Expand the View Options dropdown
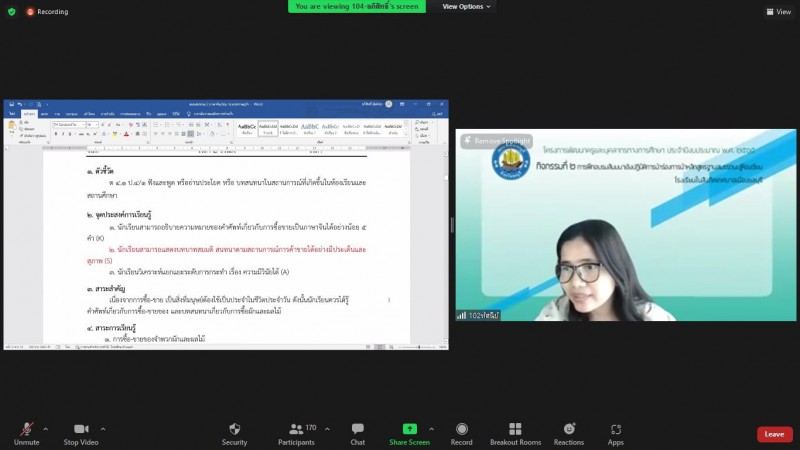800x450 pixels. (468, 6)
